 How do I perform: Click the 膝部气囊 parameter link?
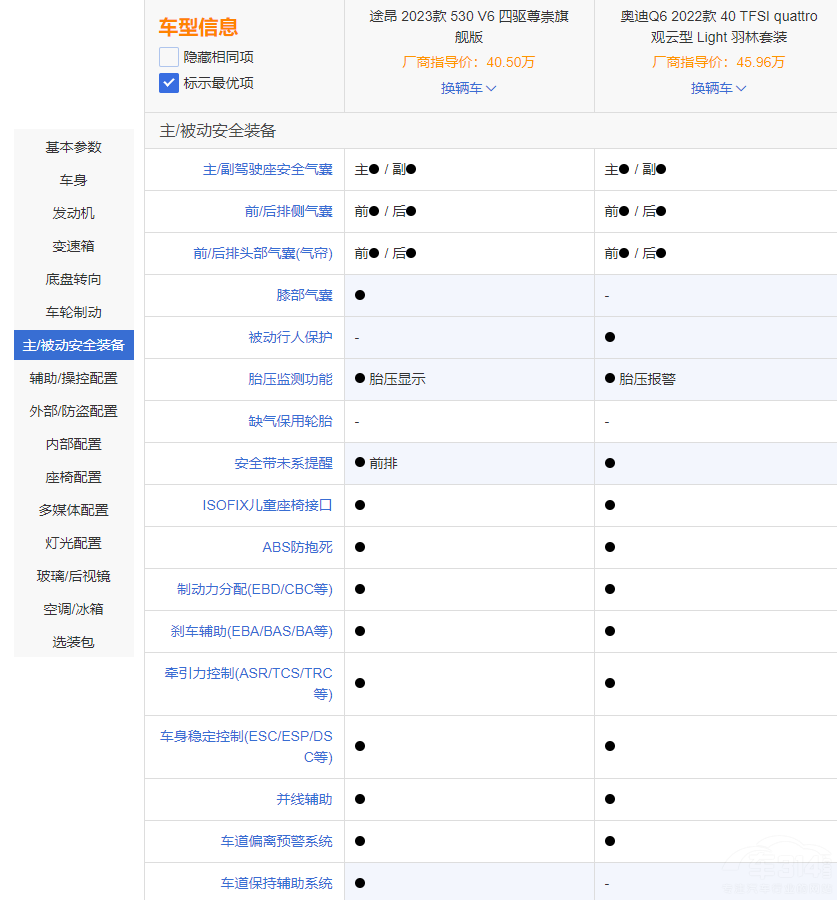pos(304,295)
